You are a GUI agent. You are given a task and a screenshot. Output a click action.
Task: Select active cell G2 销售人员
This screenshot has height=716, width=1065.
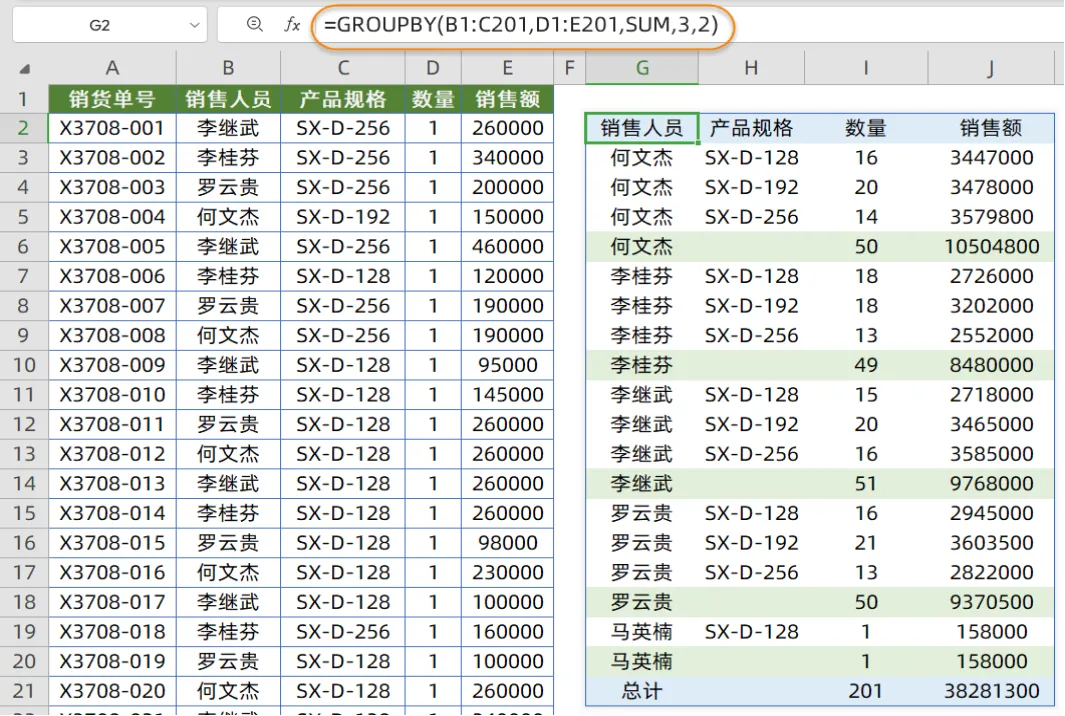(642, 128)
